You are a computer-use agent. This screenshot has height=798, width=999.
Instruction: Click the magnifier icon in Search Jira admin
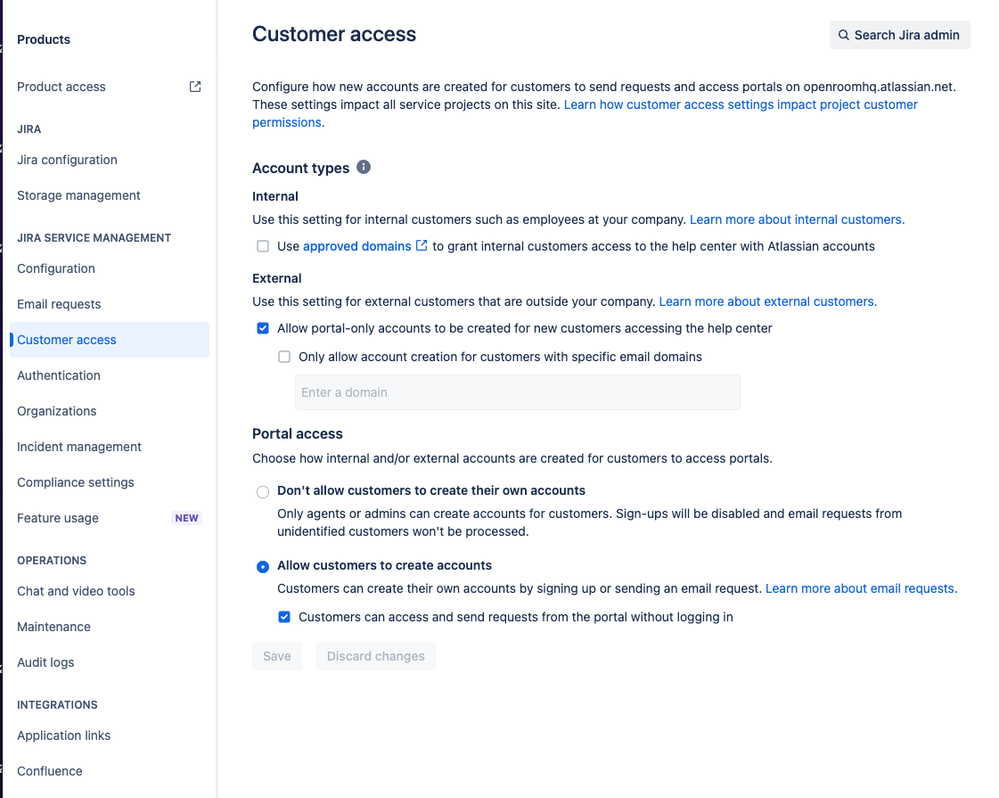844,35
